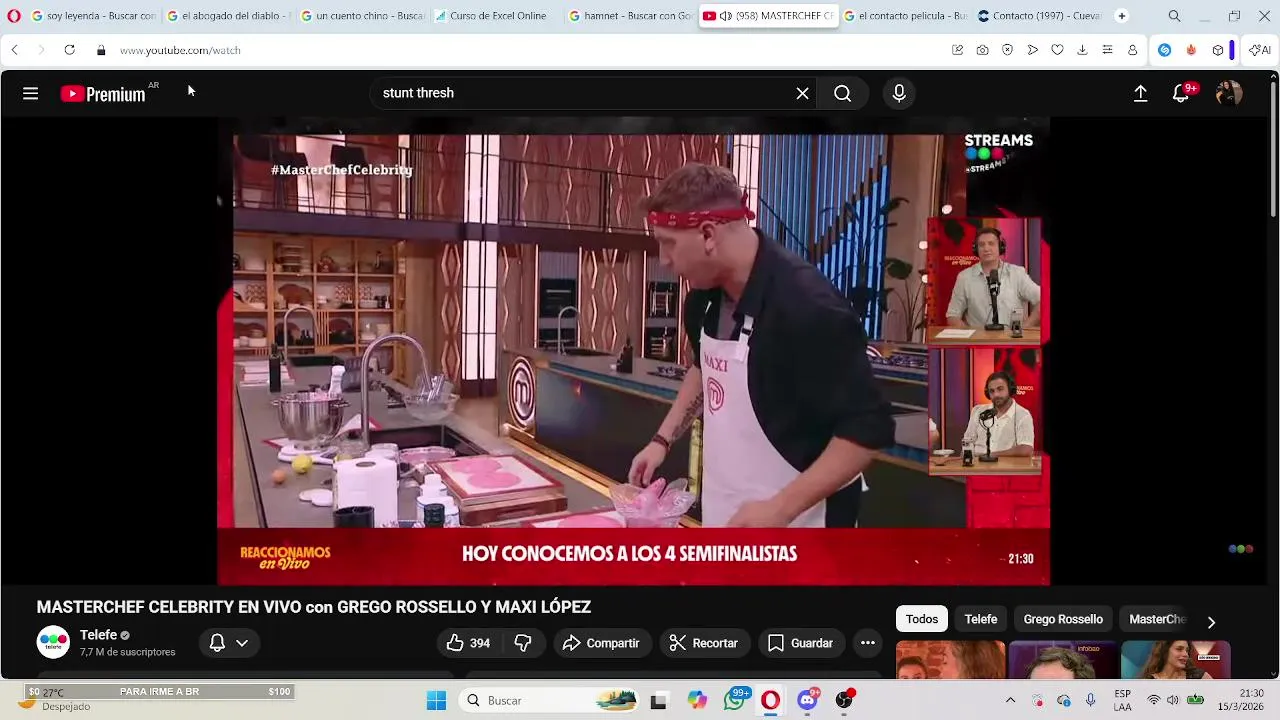Viewport: 1280px width, 720px height.
Task: Save the video with Guardar
Action: pos(801,643)
